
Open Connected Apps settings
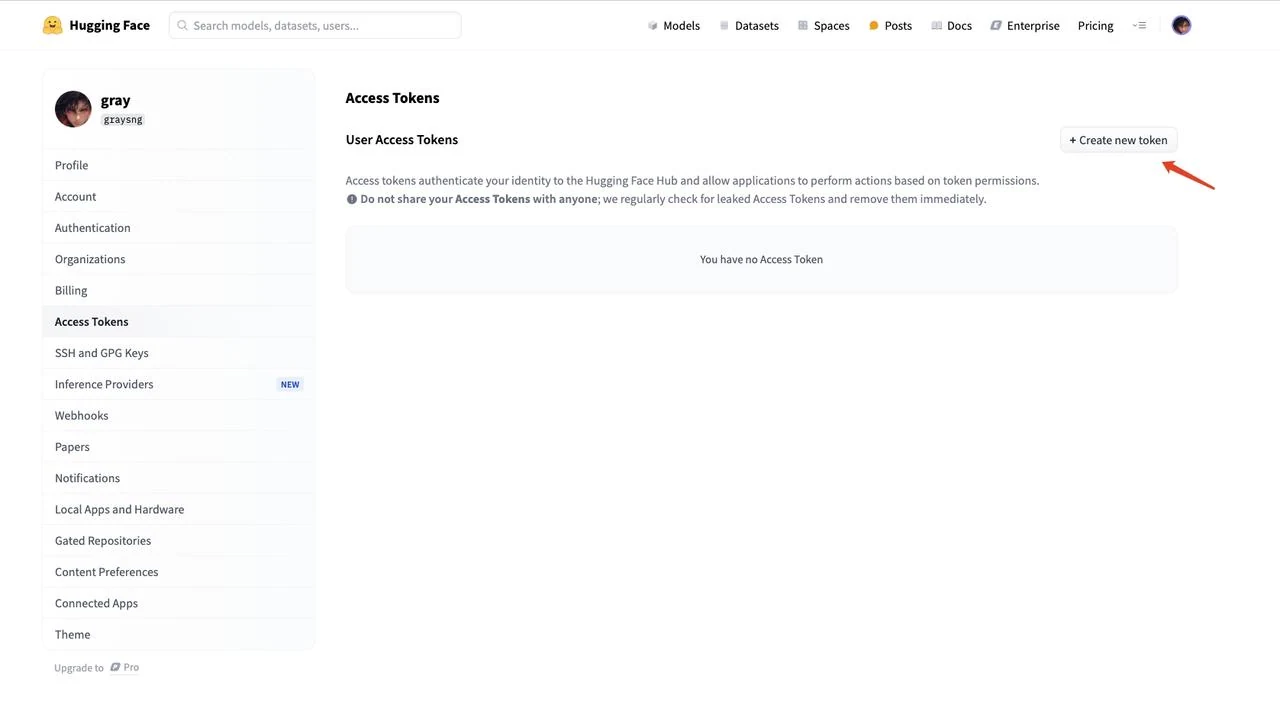[x=178, y=603]
